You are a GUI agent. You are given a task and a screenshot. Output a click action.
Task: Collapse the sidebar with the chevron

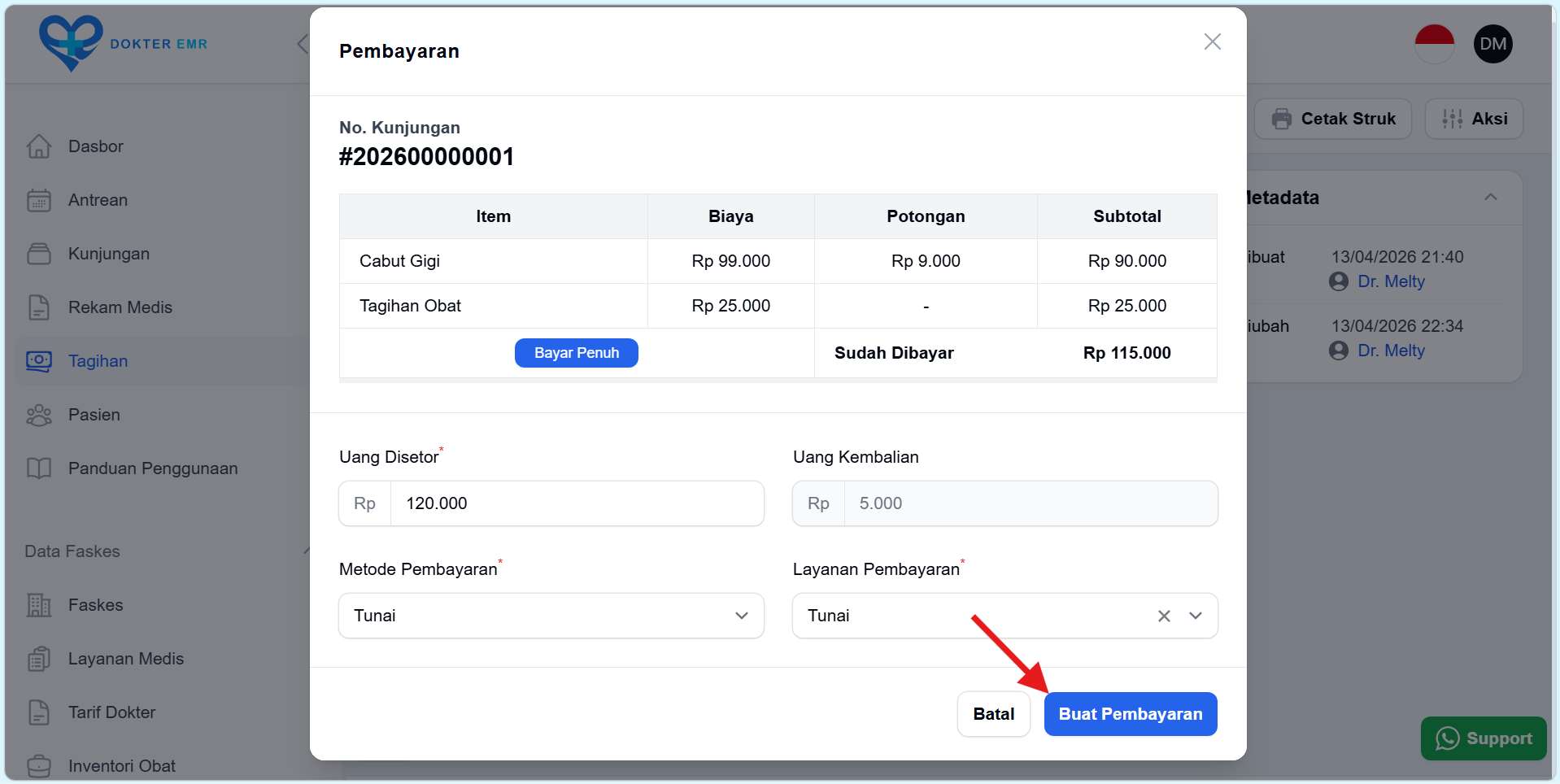pyautogui.click(x=303, y=44)
